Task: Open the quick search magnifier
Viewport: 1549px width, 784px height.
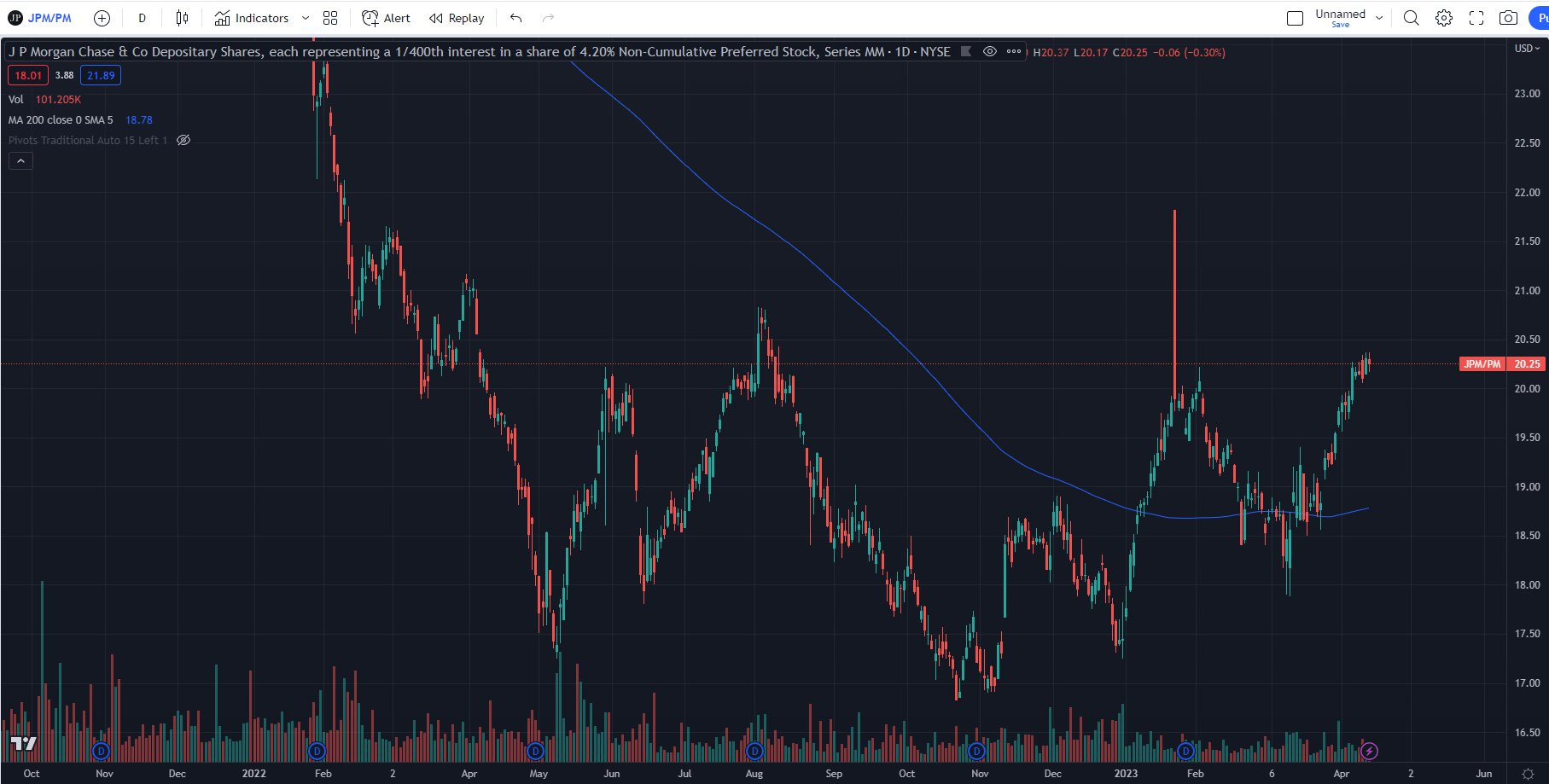Action: pos(1412,18)
